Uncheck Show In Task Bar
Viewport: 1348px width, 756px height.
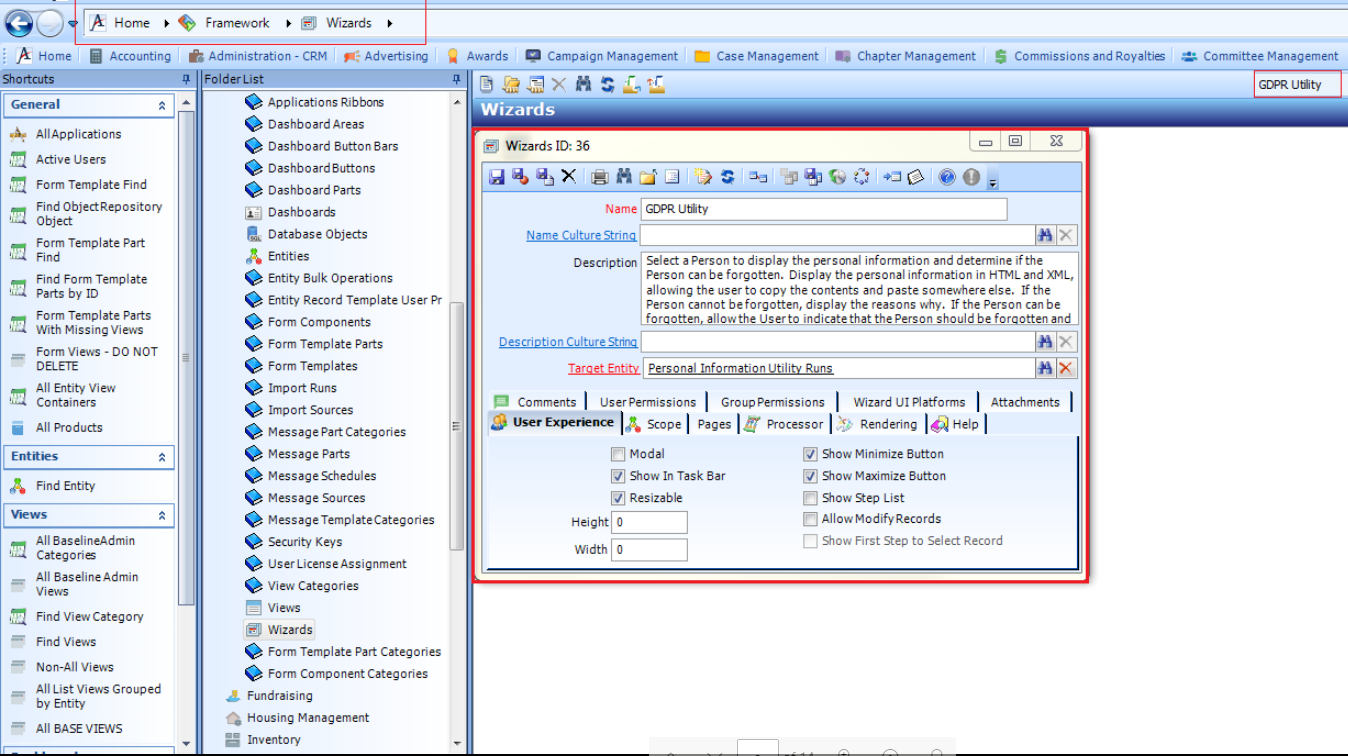point(618,476)
